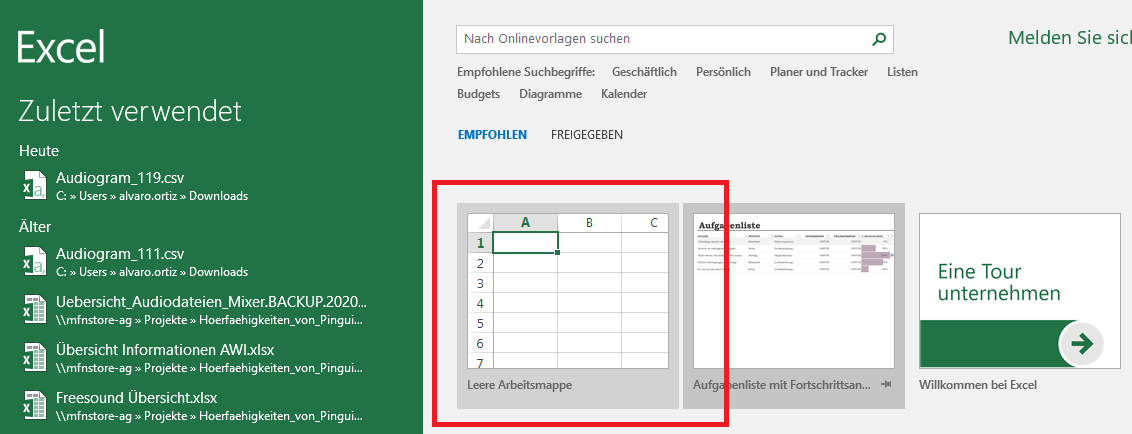Screen dimensions: 1132x434
Task: Open the Diagramme search suggestion
Action: pos(550,94)
